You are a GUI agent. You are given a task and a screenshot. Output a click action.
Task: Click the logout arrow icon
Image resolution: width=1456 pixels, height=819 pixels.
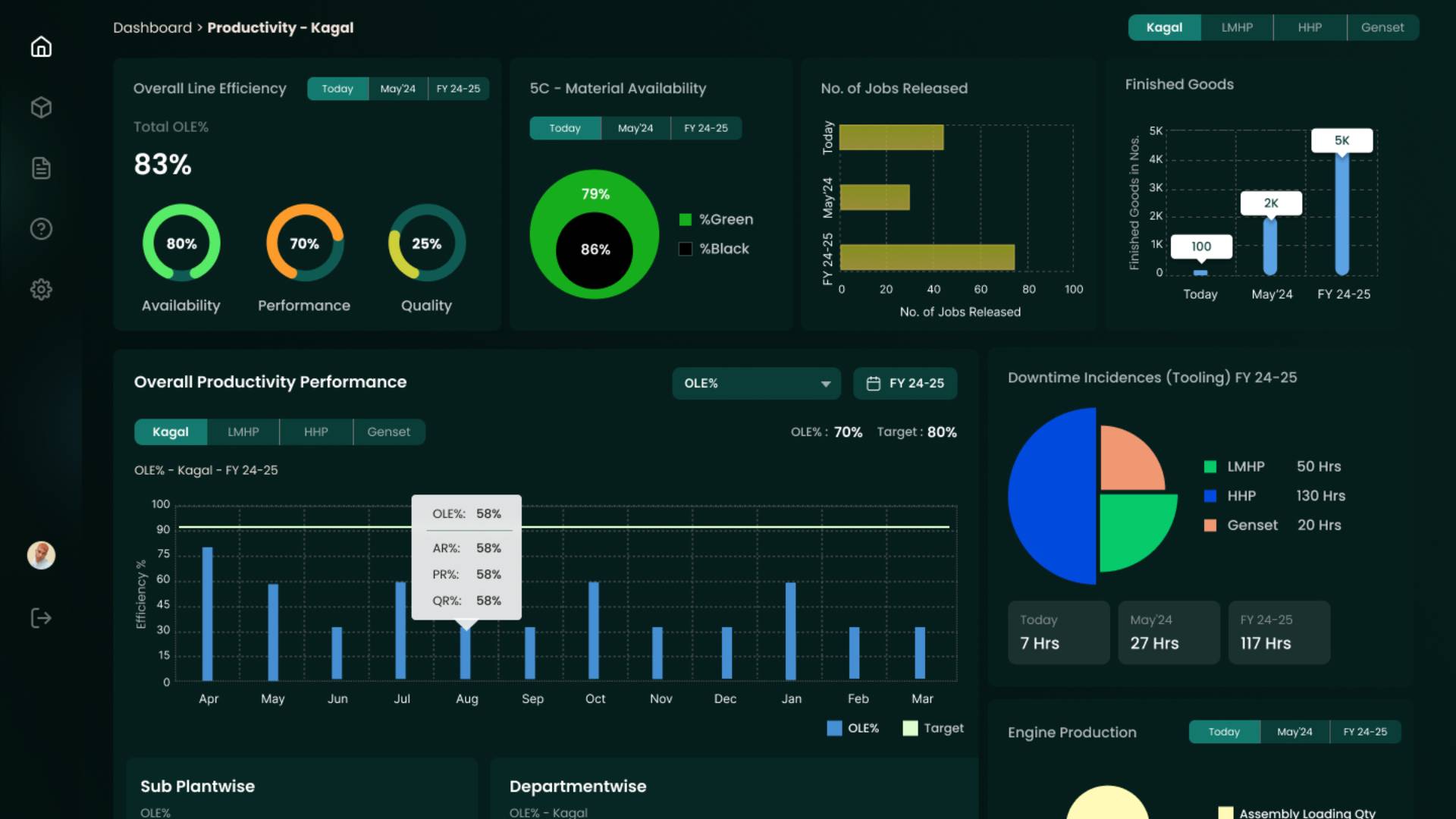(x=41, y=618)
